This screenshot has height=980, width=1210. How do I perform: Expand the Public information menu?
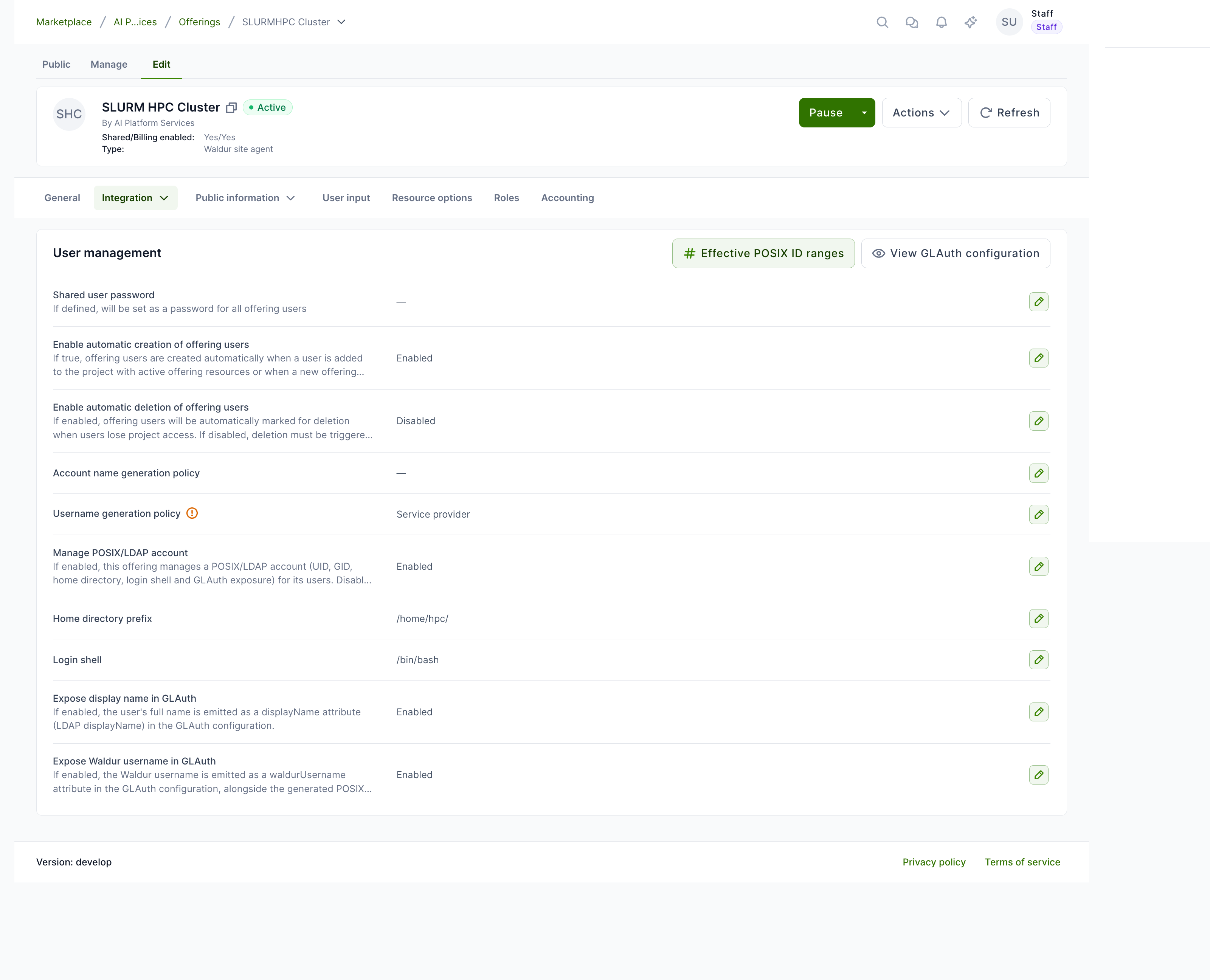pyautogui.click(x=245, y=198)
